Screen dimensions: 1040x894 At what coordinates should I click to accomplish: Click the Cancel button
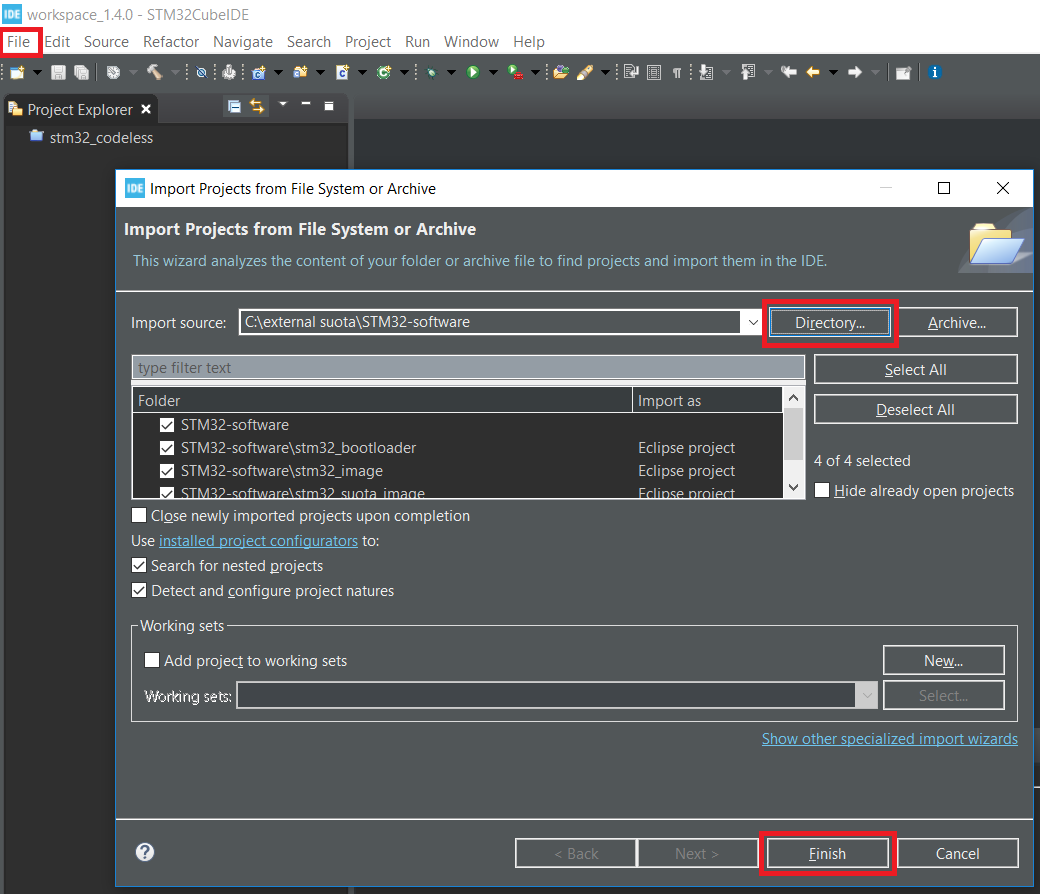pos(957,854)
